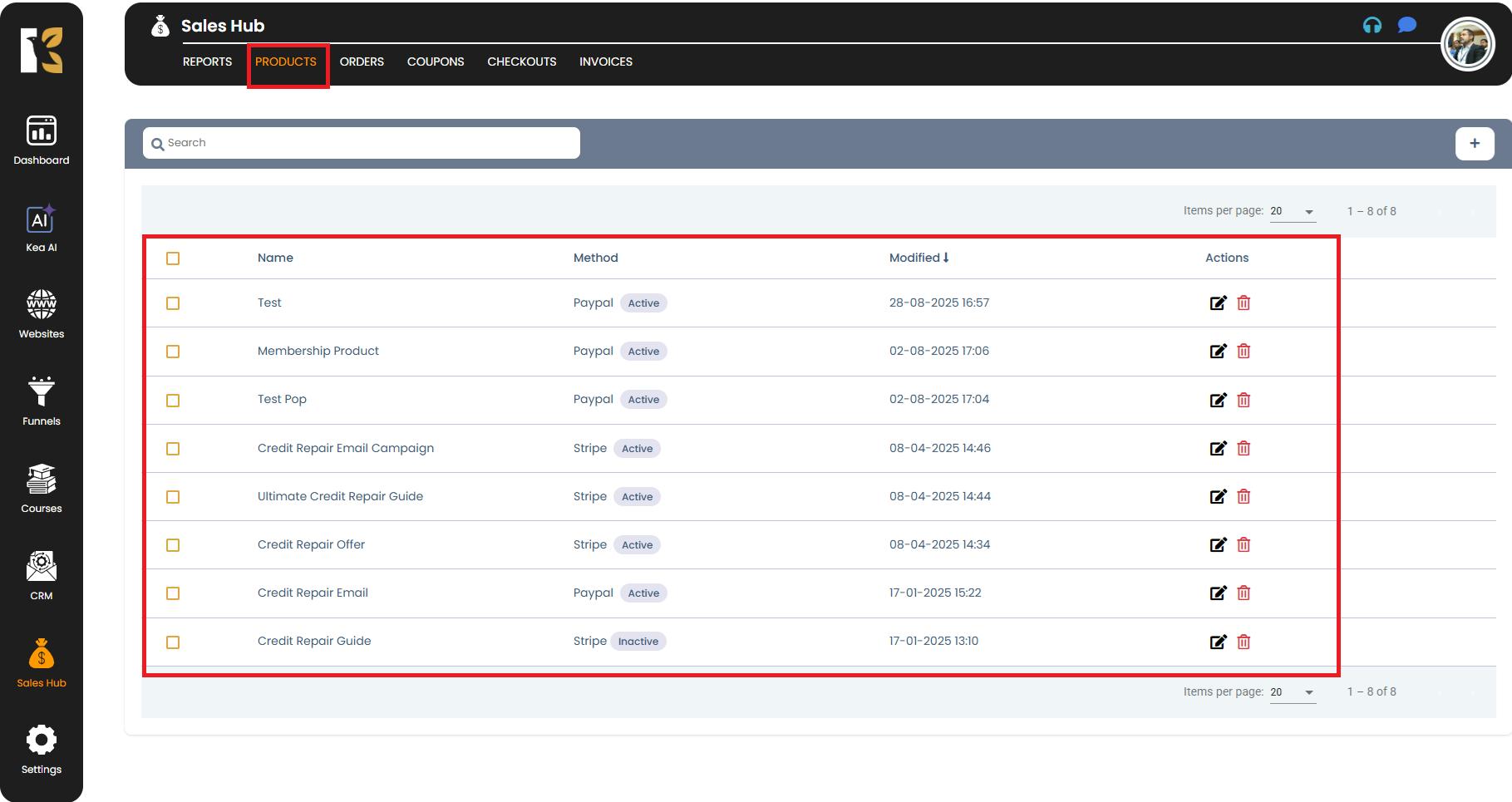Open the Ultimate Credit Repair Guide product

(340, 496)
